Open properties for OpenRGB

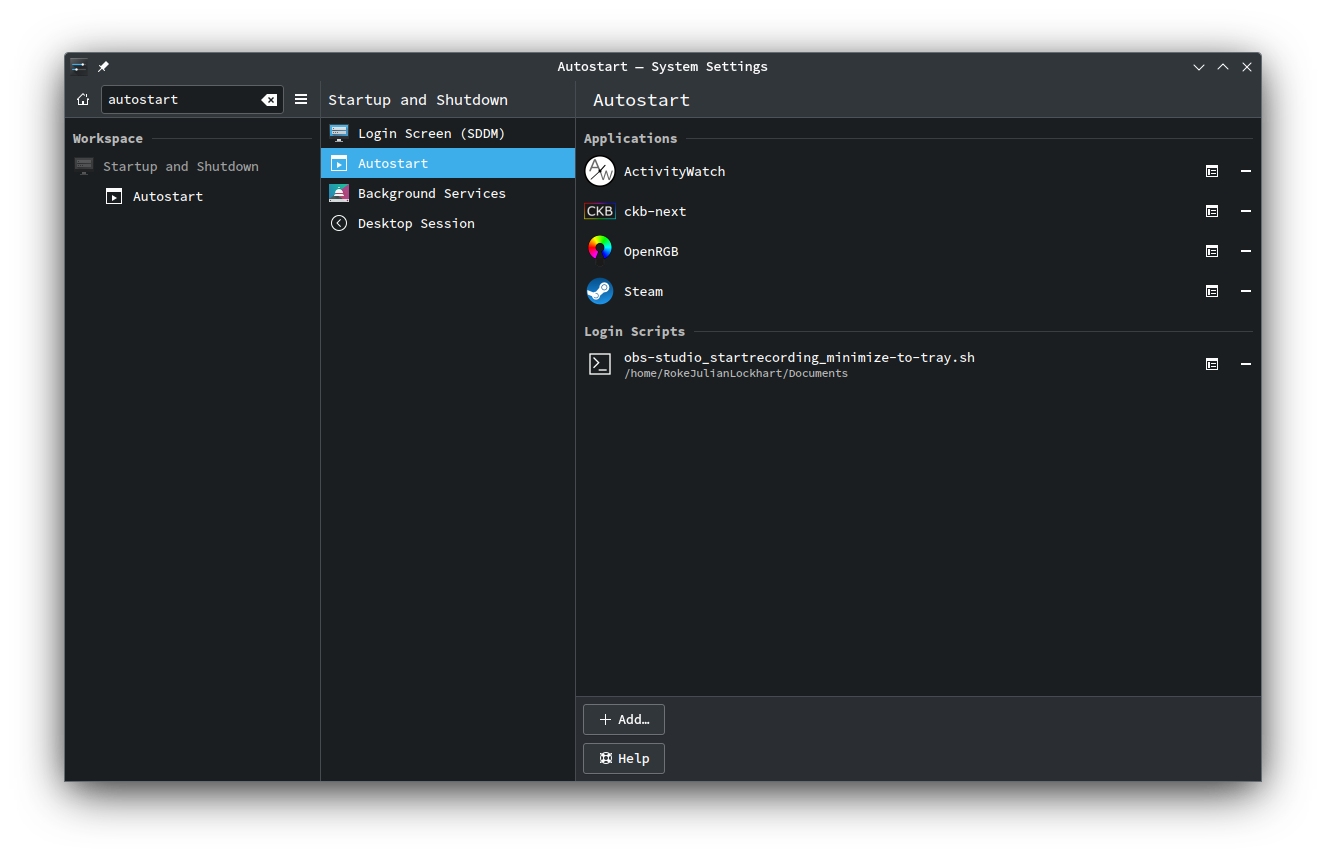(1212, 251)
